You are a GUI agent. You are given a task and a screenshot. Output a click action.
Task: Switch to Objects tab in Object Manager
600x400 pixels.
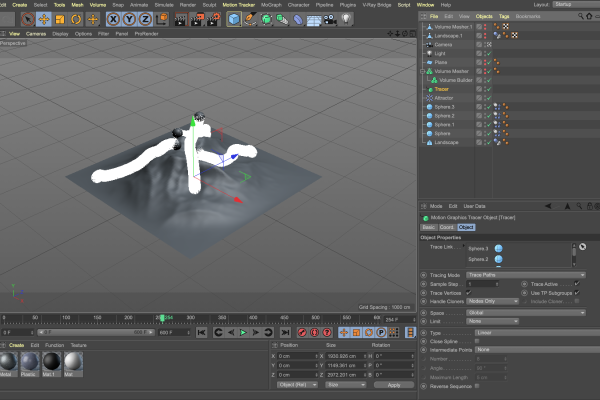(484, 16)
